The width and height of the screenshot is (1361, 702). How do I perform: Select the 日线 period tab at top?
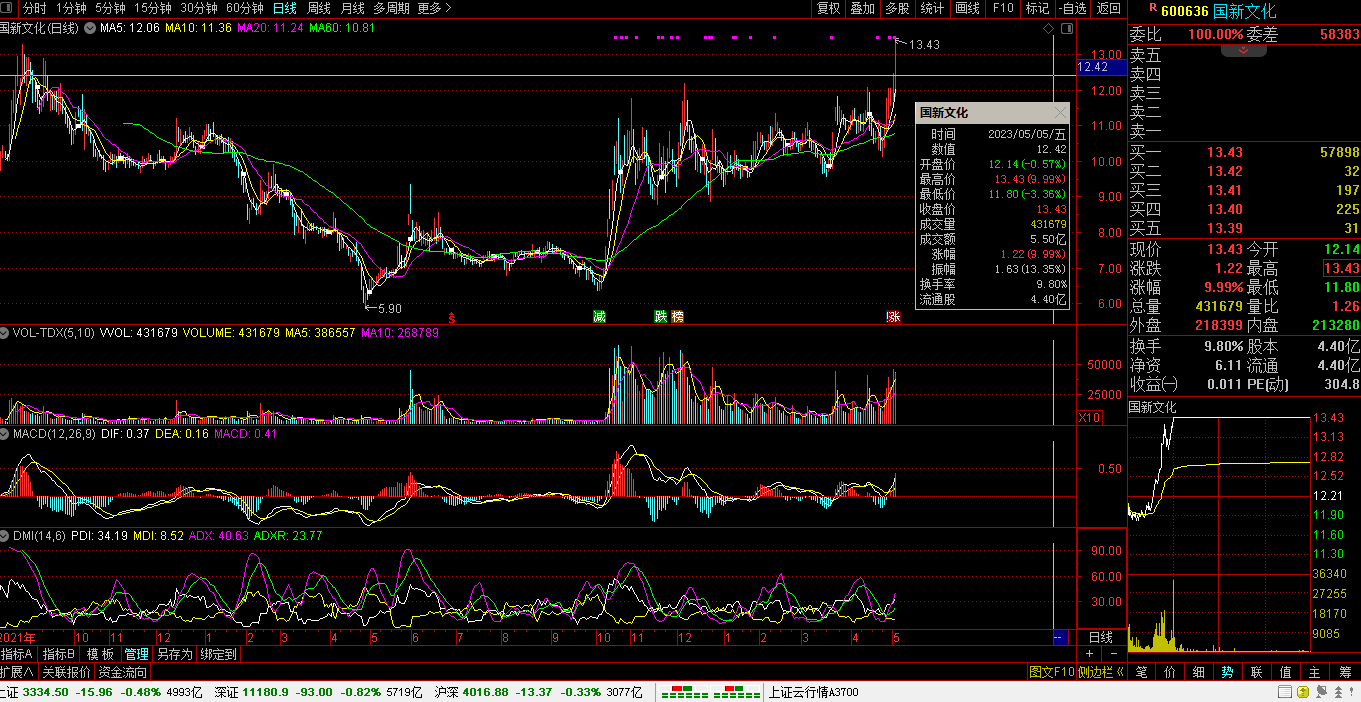pyautogui.click(x=285, y=8)
